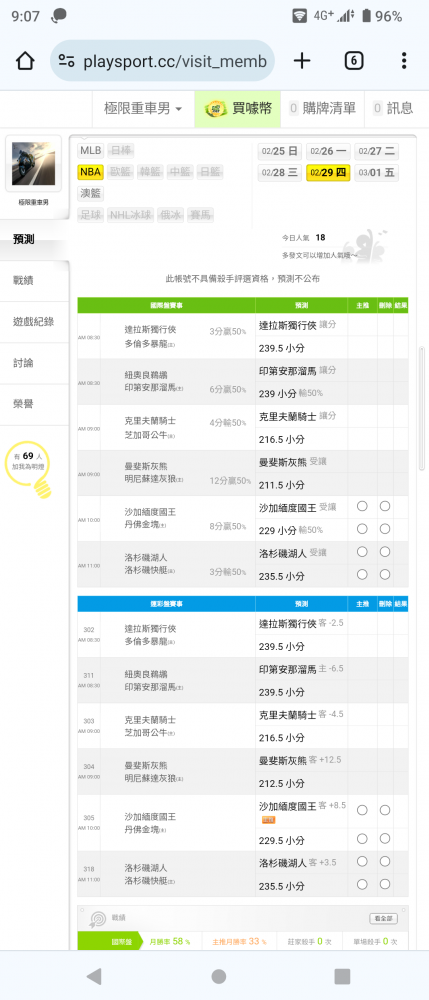Screen dimensions: 429x1000
Task: Open 討論 sidebar tab
Action: (33, 364)
